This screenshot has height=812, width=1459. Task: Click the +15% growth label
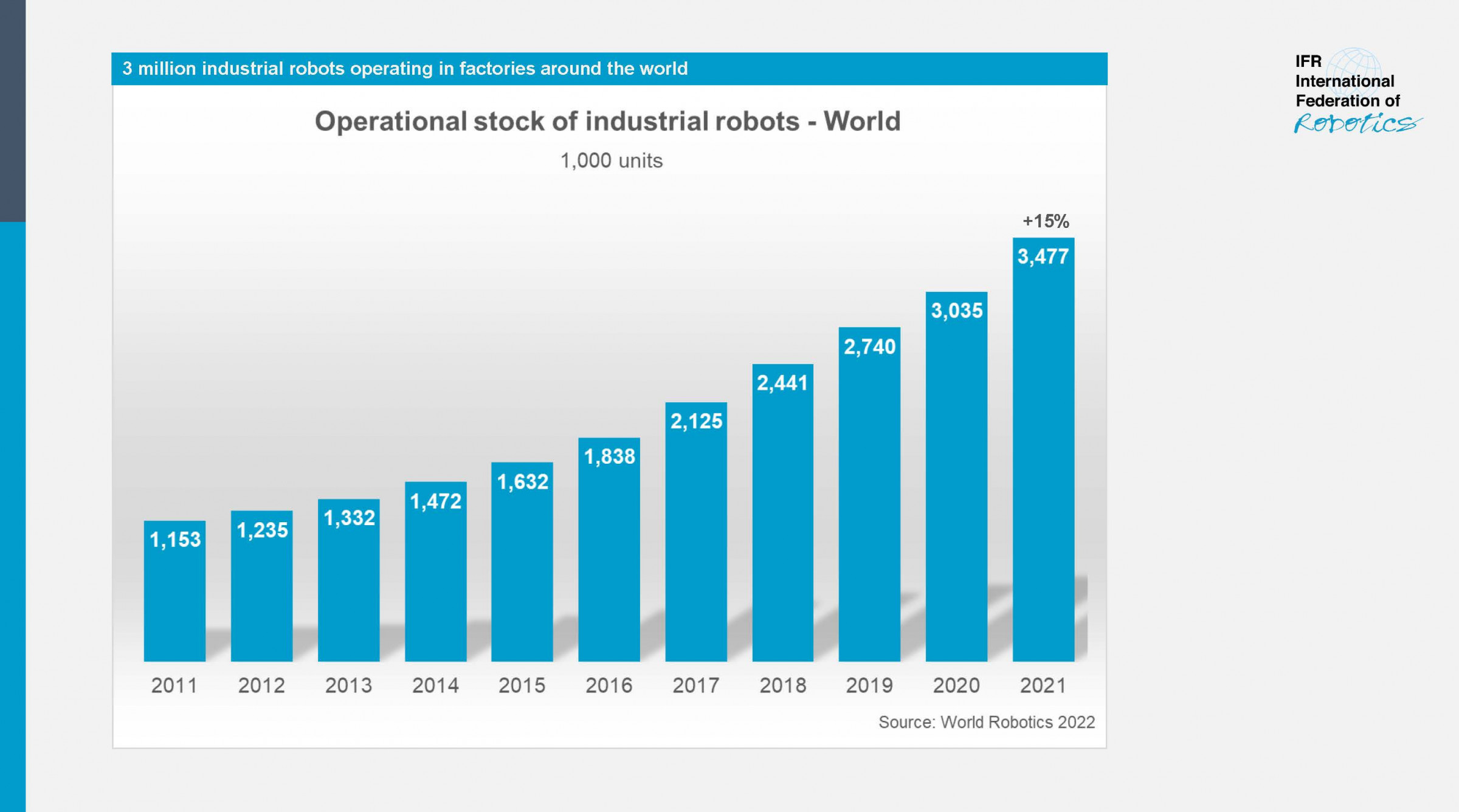pos(1045,221)
